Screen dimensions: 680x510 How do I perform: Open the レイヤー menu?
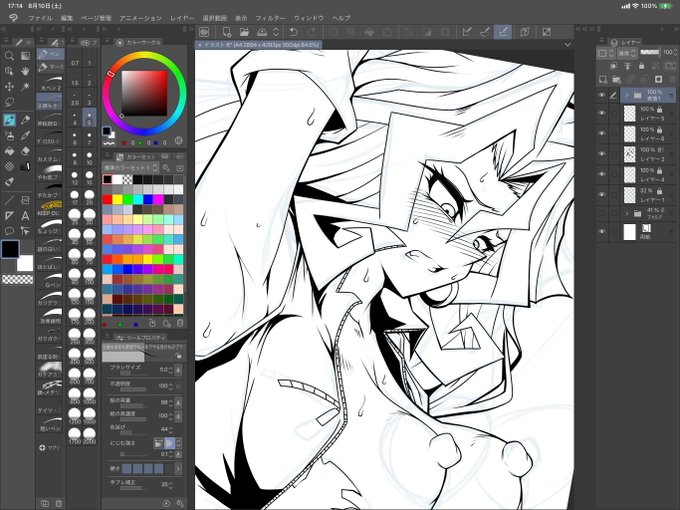[182, 18]
